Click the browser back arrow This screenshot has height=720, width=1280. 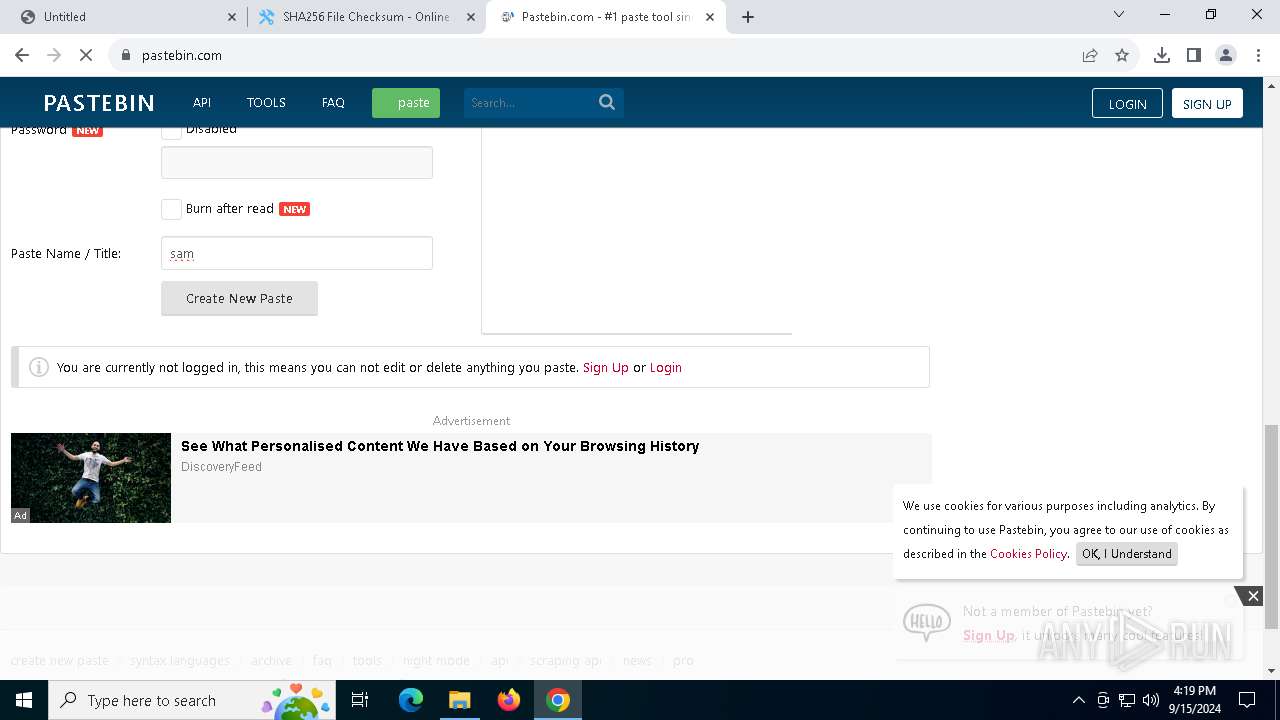click(22, 55)
